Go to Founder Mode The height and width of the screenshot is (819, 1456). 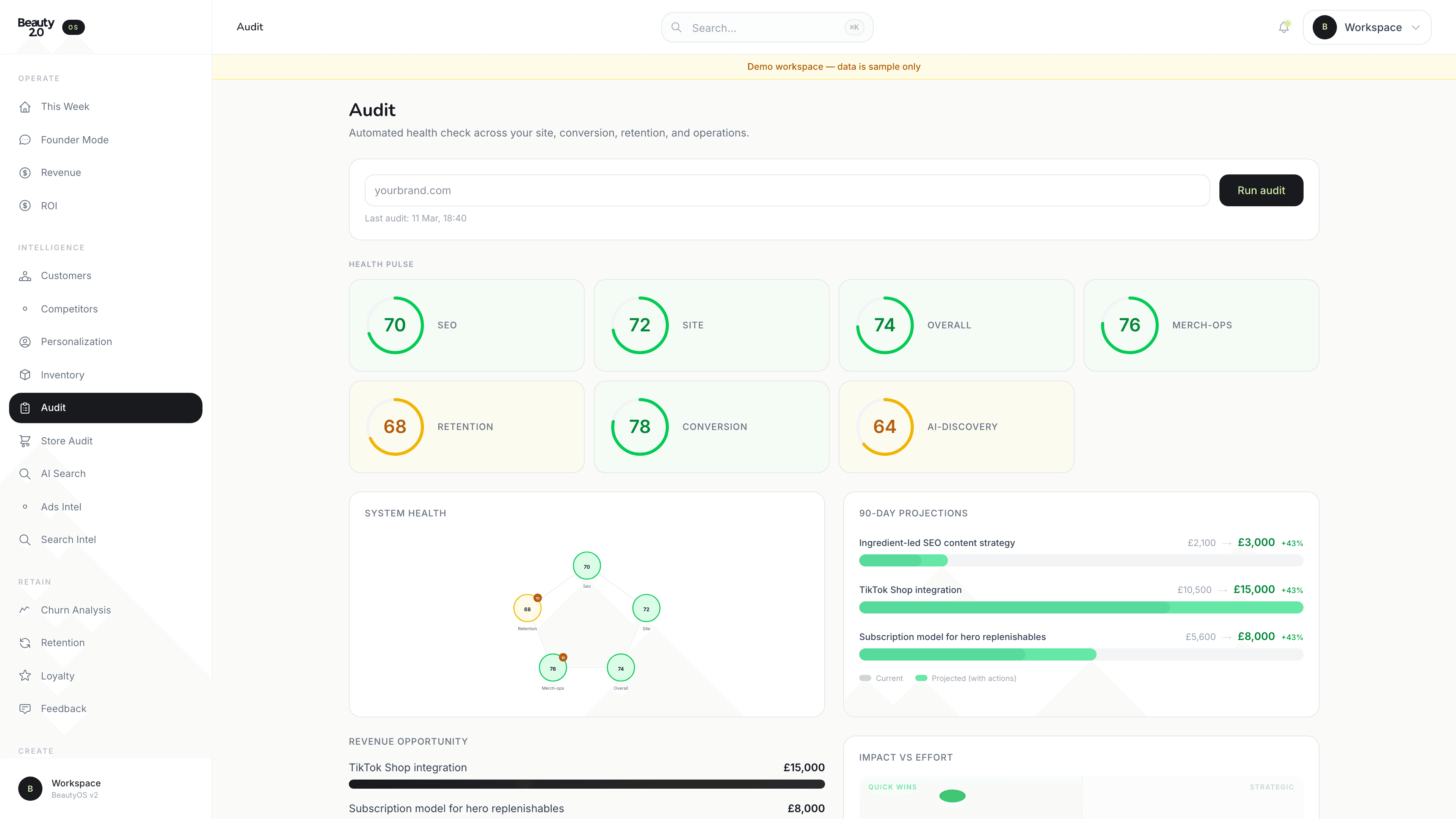pyautogui.click(x=106, y=140)
